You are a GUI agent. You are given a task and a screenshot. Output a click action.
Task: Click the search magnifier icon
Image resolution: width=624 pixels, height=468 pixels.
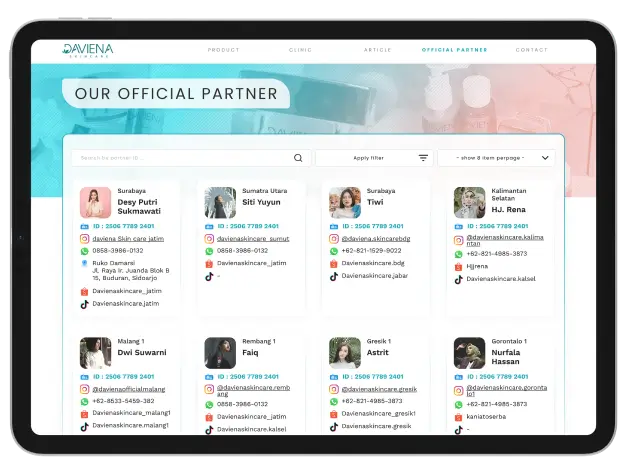coord(298,158)
